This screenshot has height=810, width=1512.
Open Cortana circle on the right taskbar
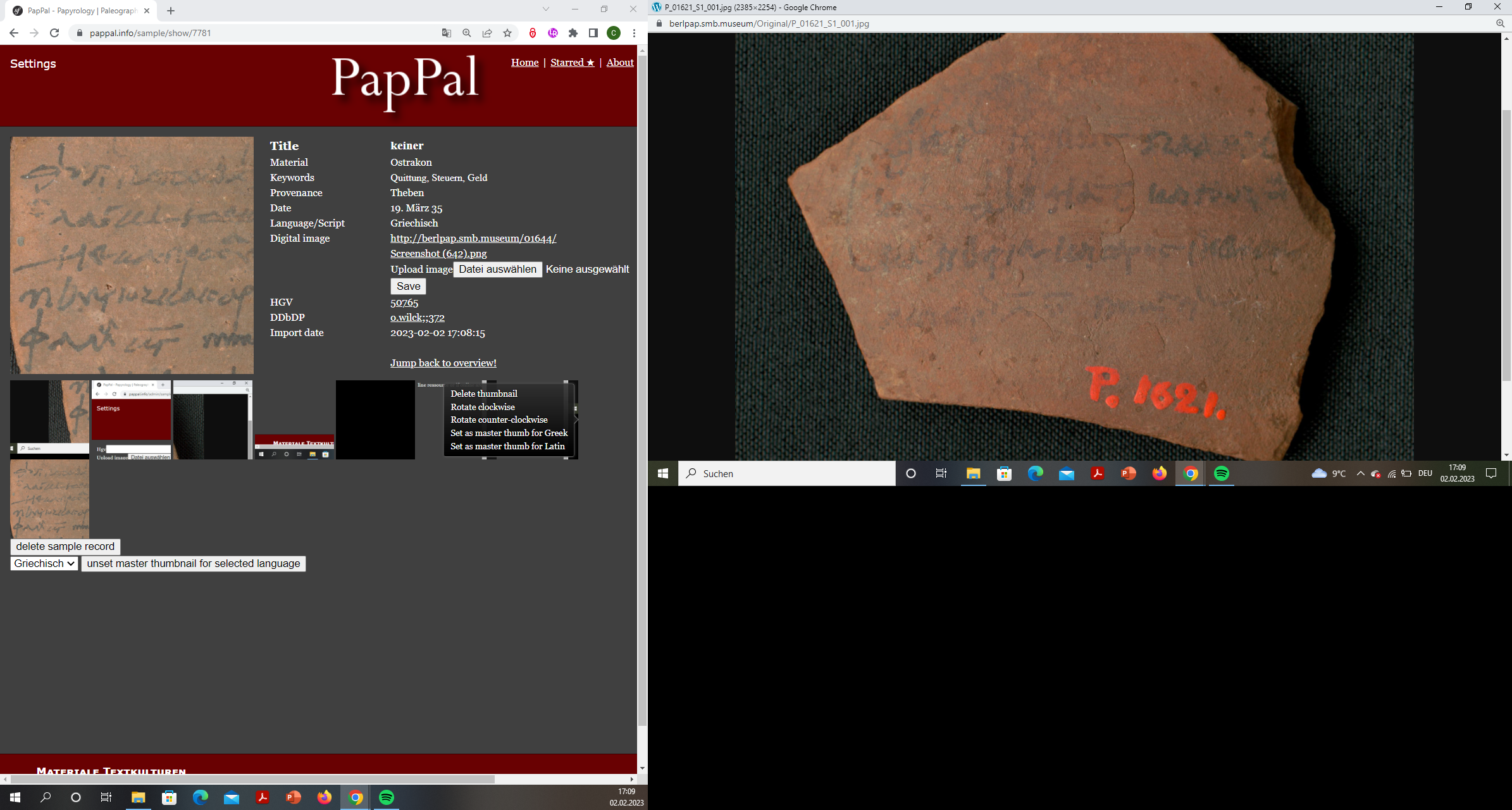(911, 473)
